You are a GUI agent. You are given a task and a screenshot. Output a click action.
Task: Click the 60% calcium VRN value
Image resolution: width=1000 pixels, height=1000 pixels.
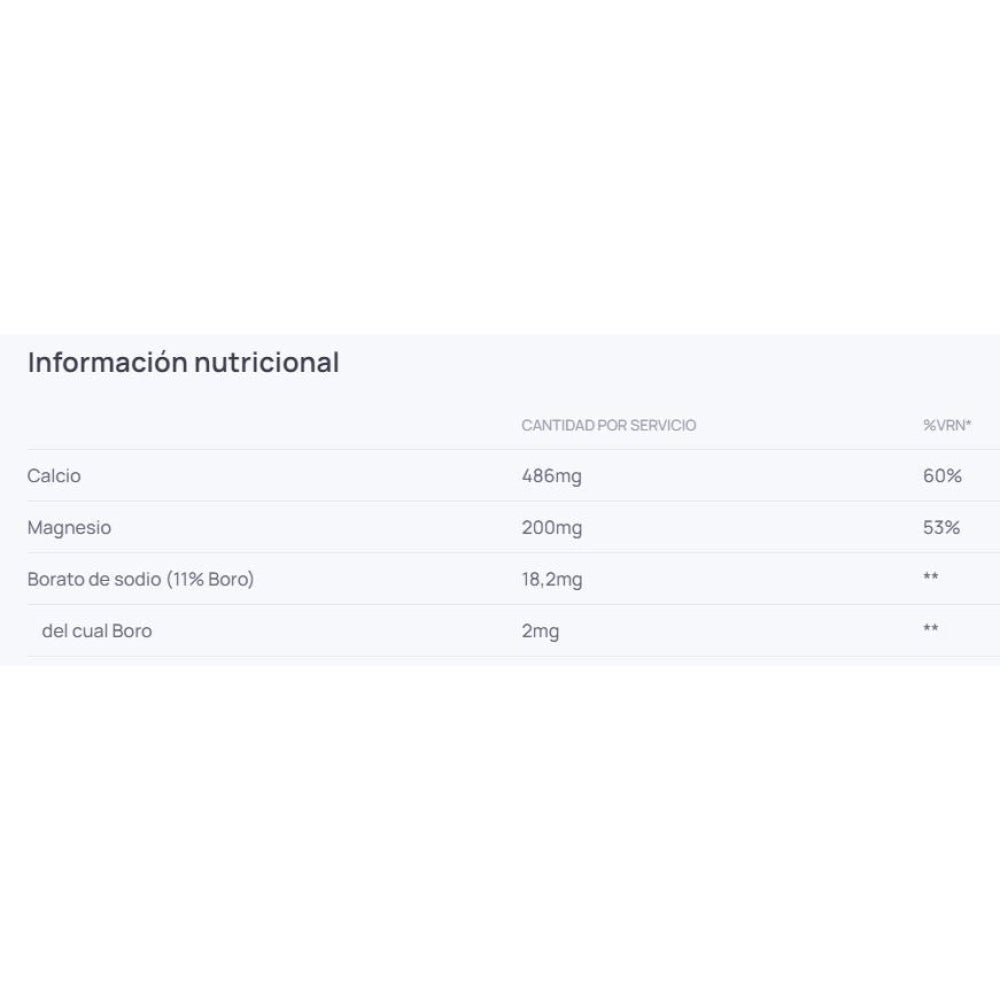click(942, 476)
